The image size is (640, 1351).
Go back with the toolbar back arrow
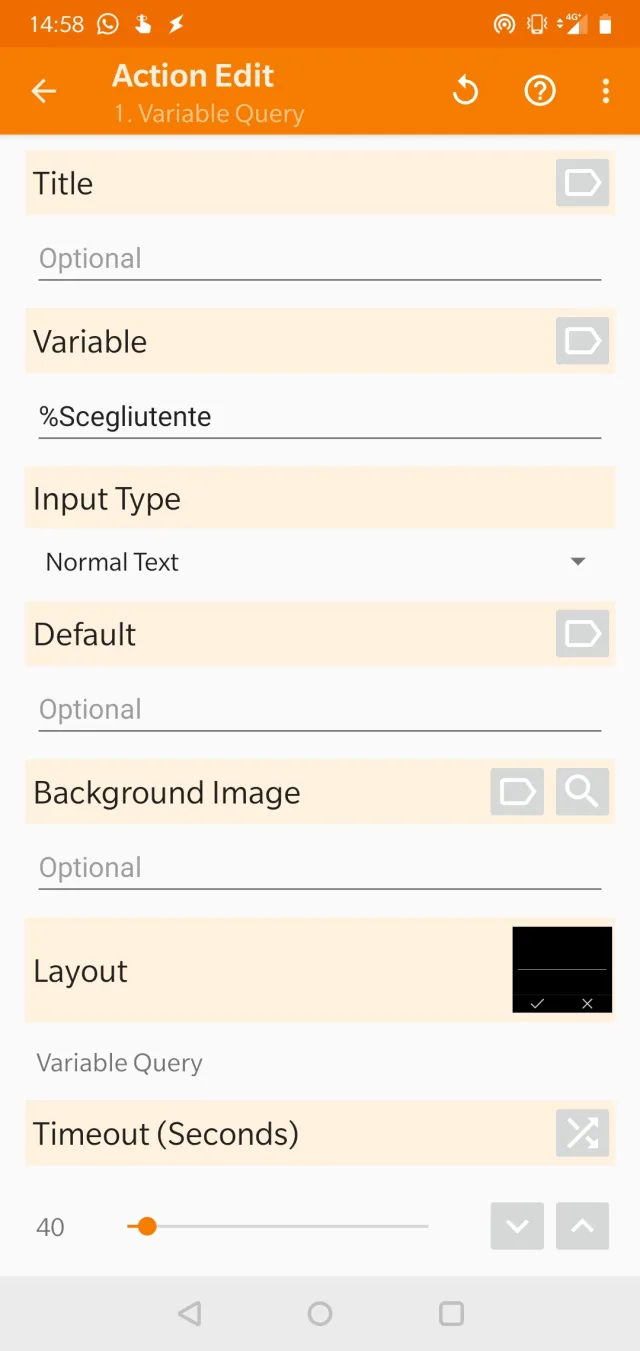tap(43, 90)
